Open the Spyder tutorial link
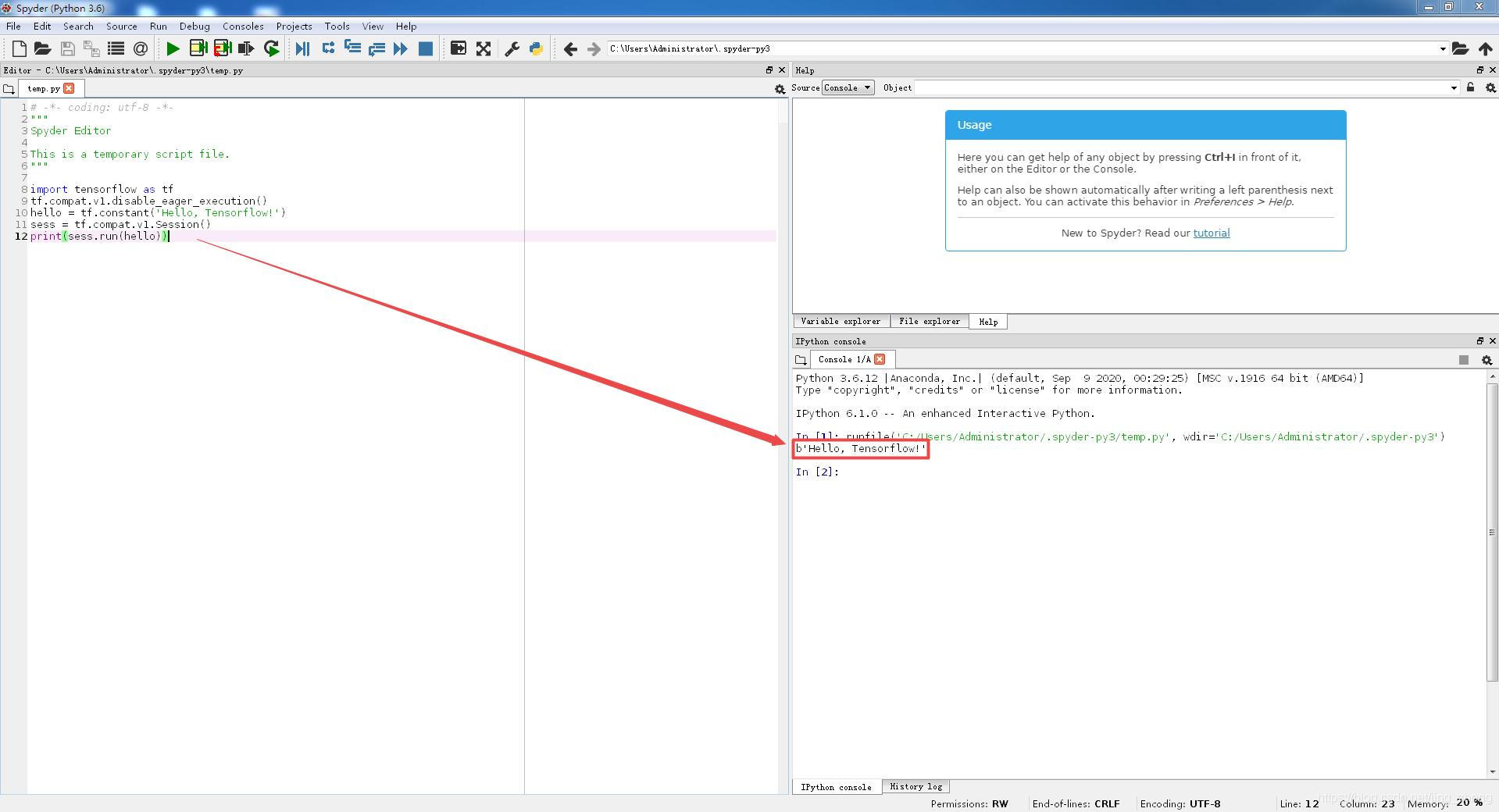Screen dimensions: 1499x812 coord(1211,233)
